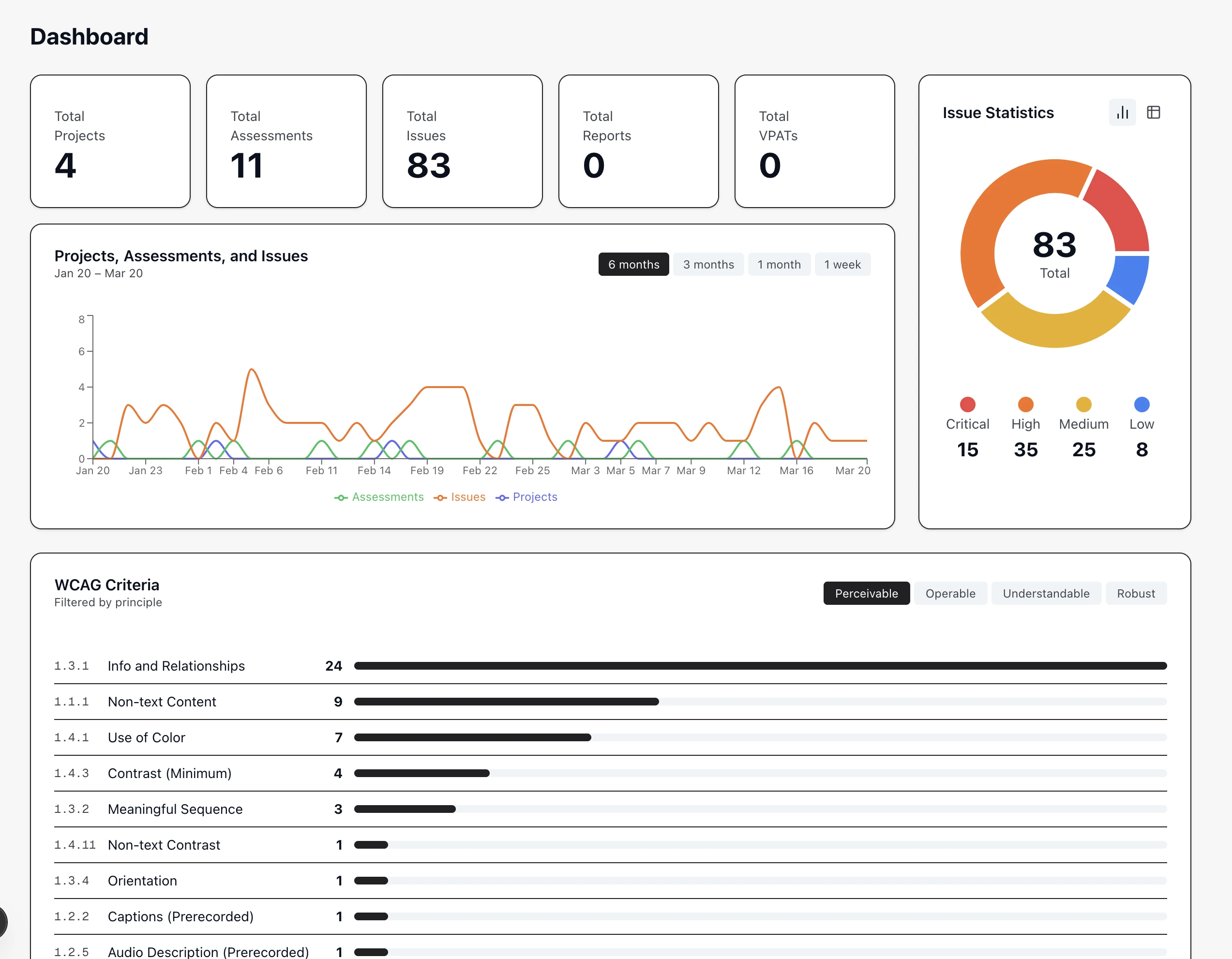Click the Non-text Content criterion
1232x959 pixels.
coord(162,702)
